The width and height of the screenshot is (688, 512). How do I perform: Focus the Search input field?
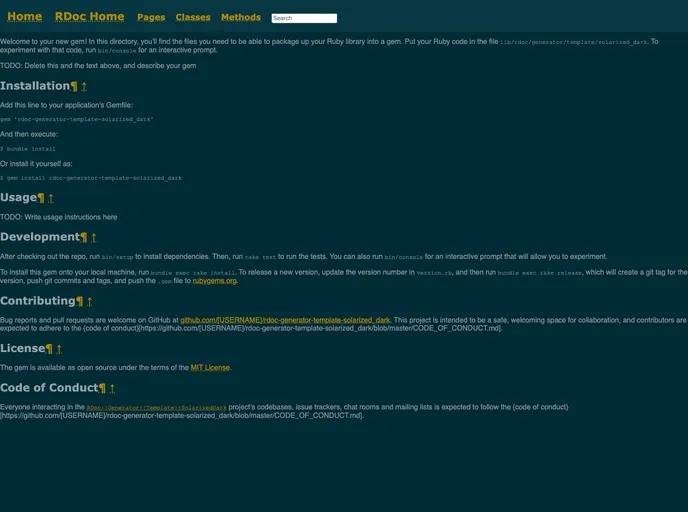coord(304,18)
